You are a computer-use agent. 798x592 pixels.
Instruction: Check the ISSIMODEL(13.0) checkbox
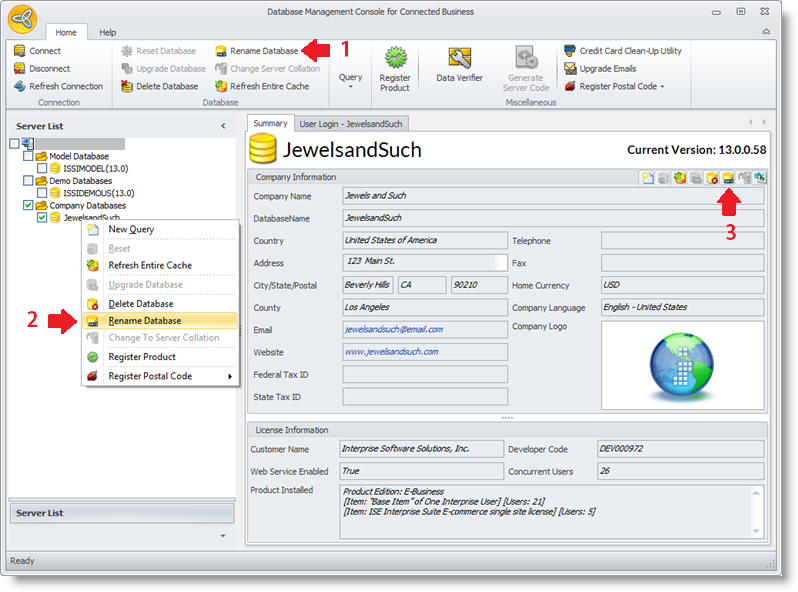pyautogui.click(x=42, y=169)
